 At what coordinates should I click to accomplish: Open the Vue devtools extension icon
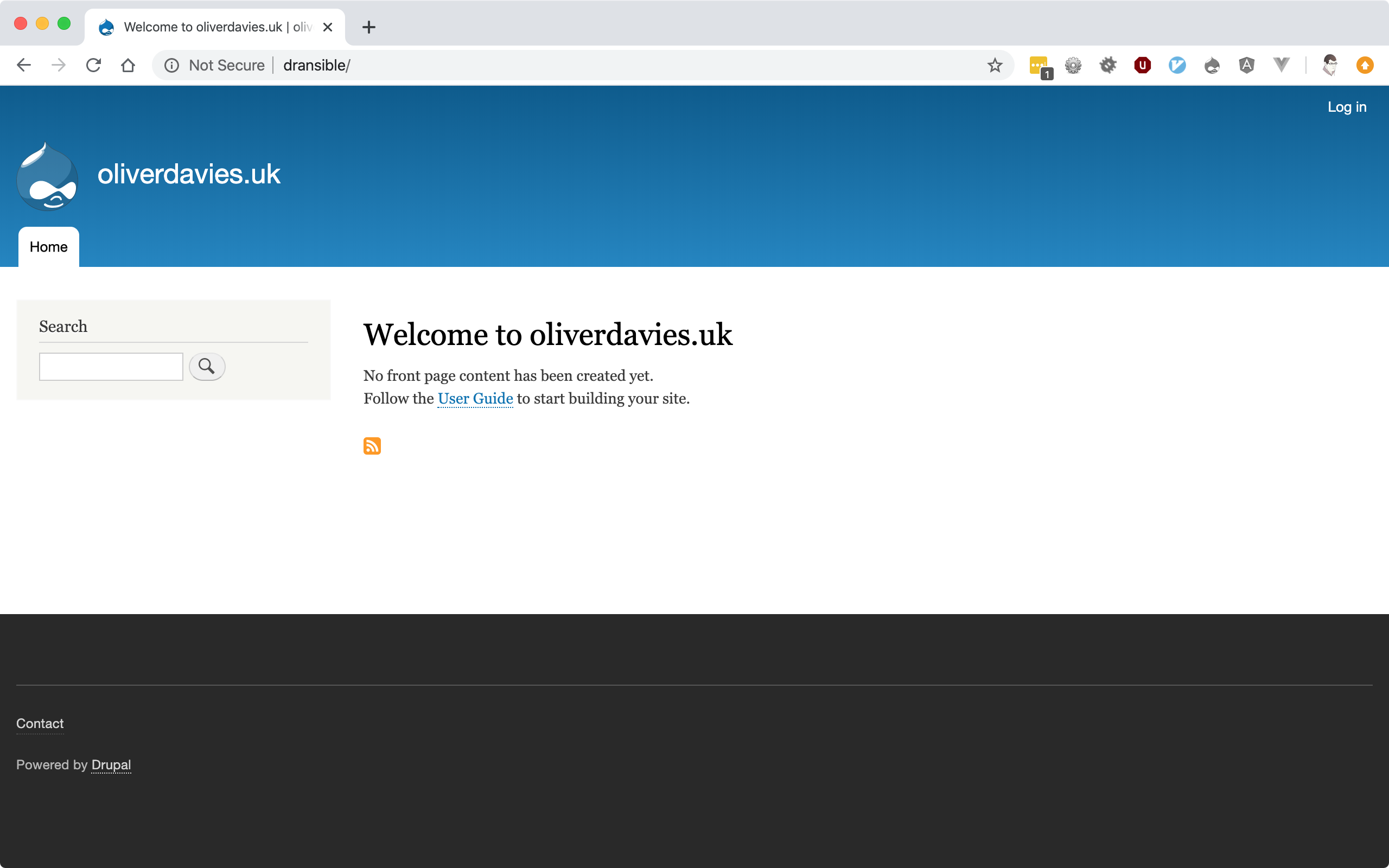1281,66
